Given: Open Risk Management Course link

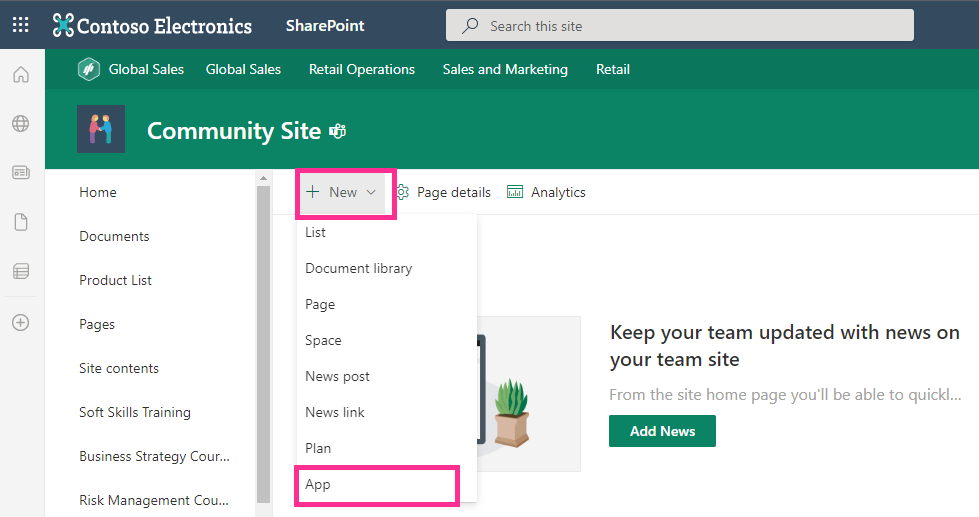Looking at the screenshot, I should [154, 500].
